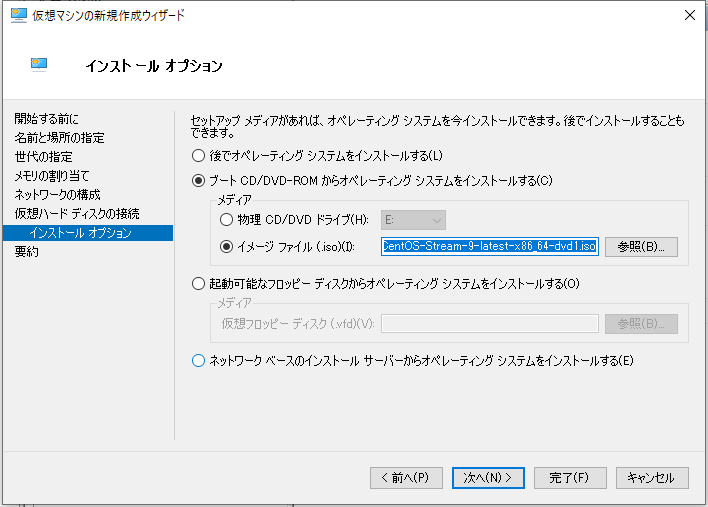708x507 pixels.
Task: Select 起動可能なフロッピー ディスク install option
Action: 198,284
